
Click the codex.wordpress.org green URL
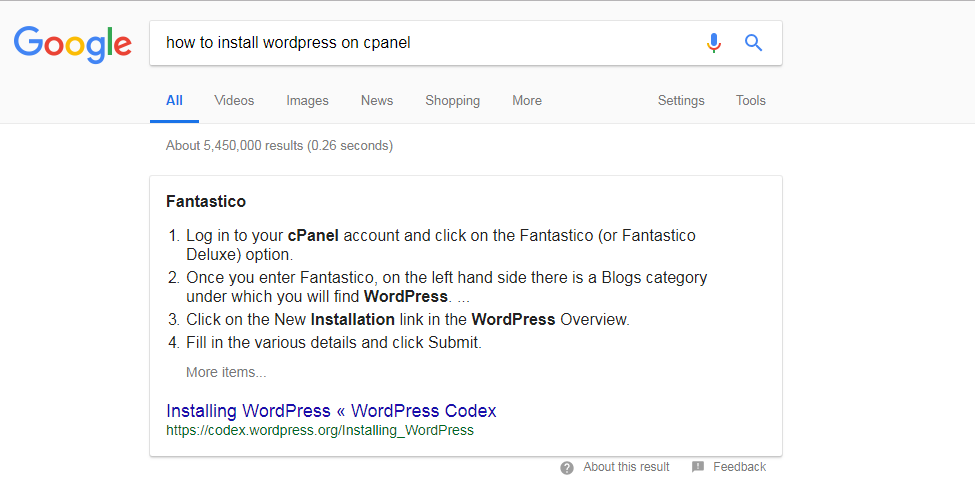point(320,431)
